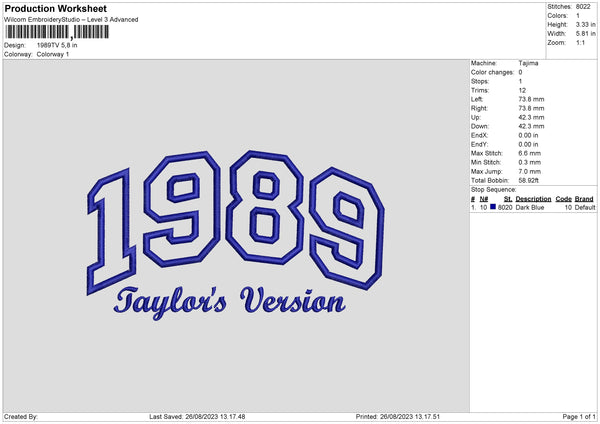Click the design barcode
Viewport: 600px width, 424px height.
[57, 32]
